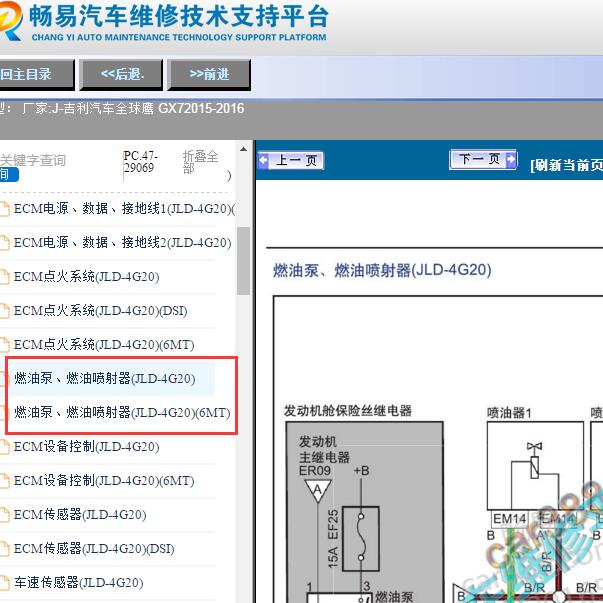Open ECM设备控制(JLD-4G20) without 6MT
This screenshot has width=603, height=603.
tap(87, 446)
